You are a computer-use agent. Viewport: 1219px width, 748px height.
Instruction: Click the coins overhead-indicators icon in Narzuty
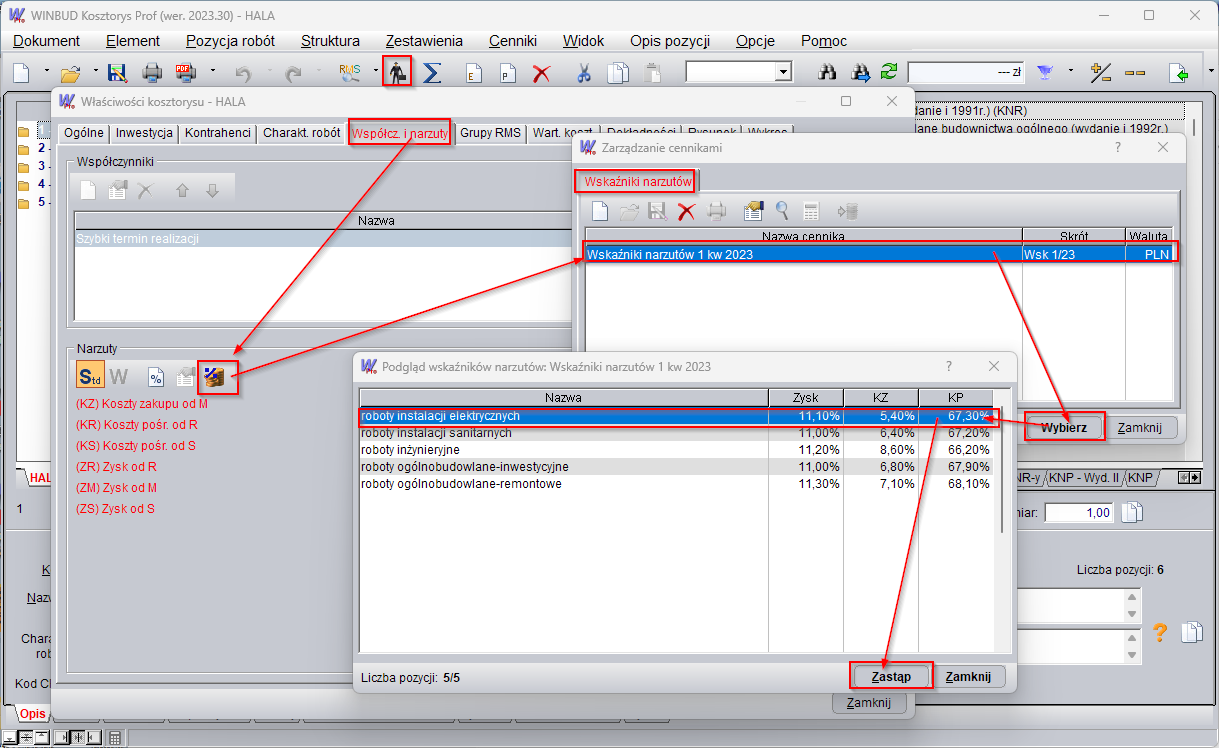coord(213,377)
